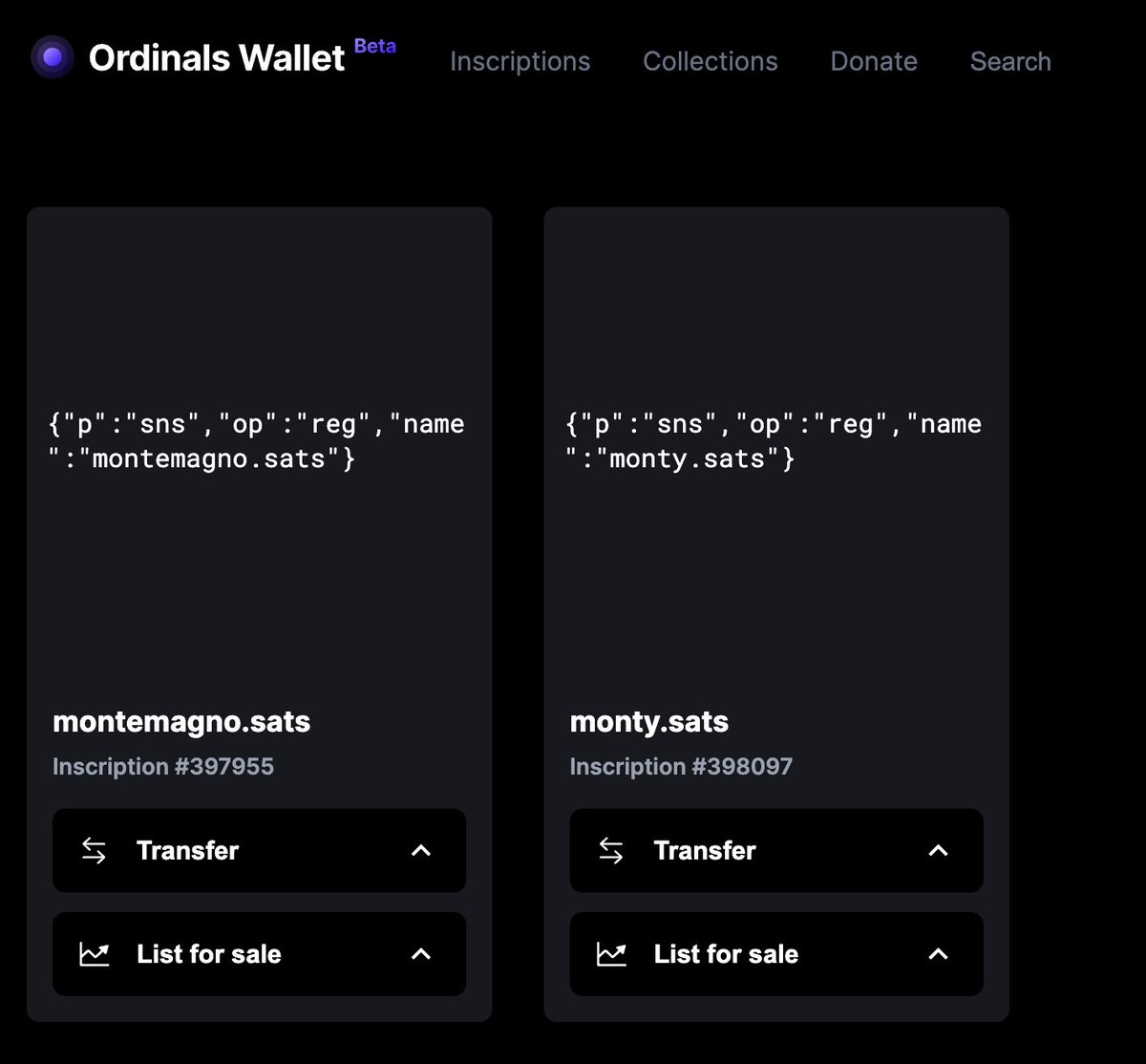Click Inscription #397955 text

(163, 766)
